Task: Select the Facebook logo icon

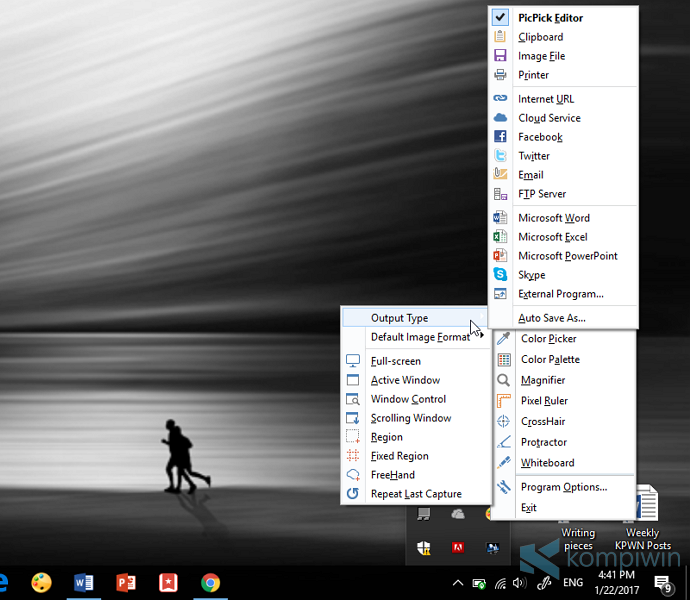Action: pyautogui.click(x=500, y=136)
